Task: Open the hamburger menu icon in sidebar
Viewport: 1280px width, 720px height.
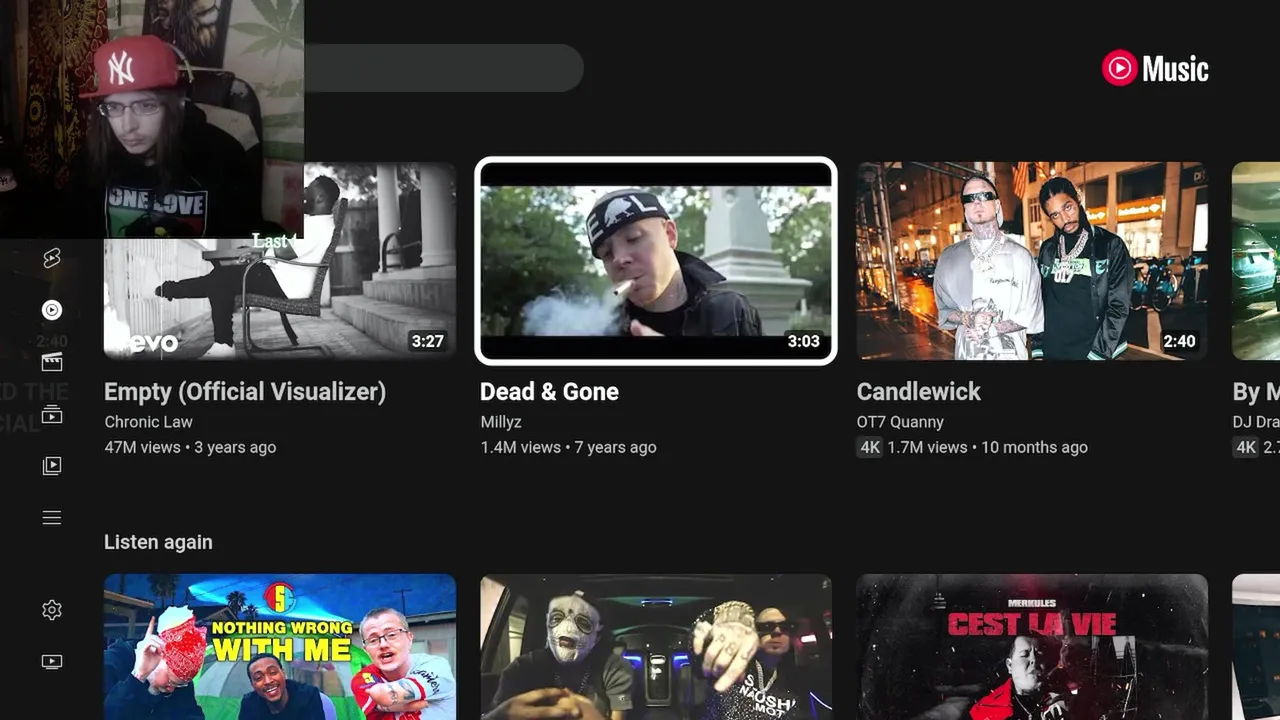Action: click(52, 518)
